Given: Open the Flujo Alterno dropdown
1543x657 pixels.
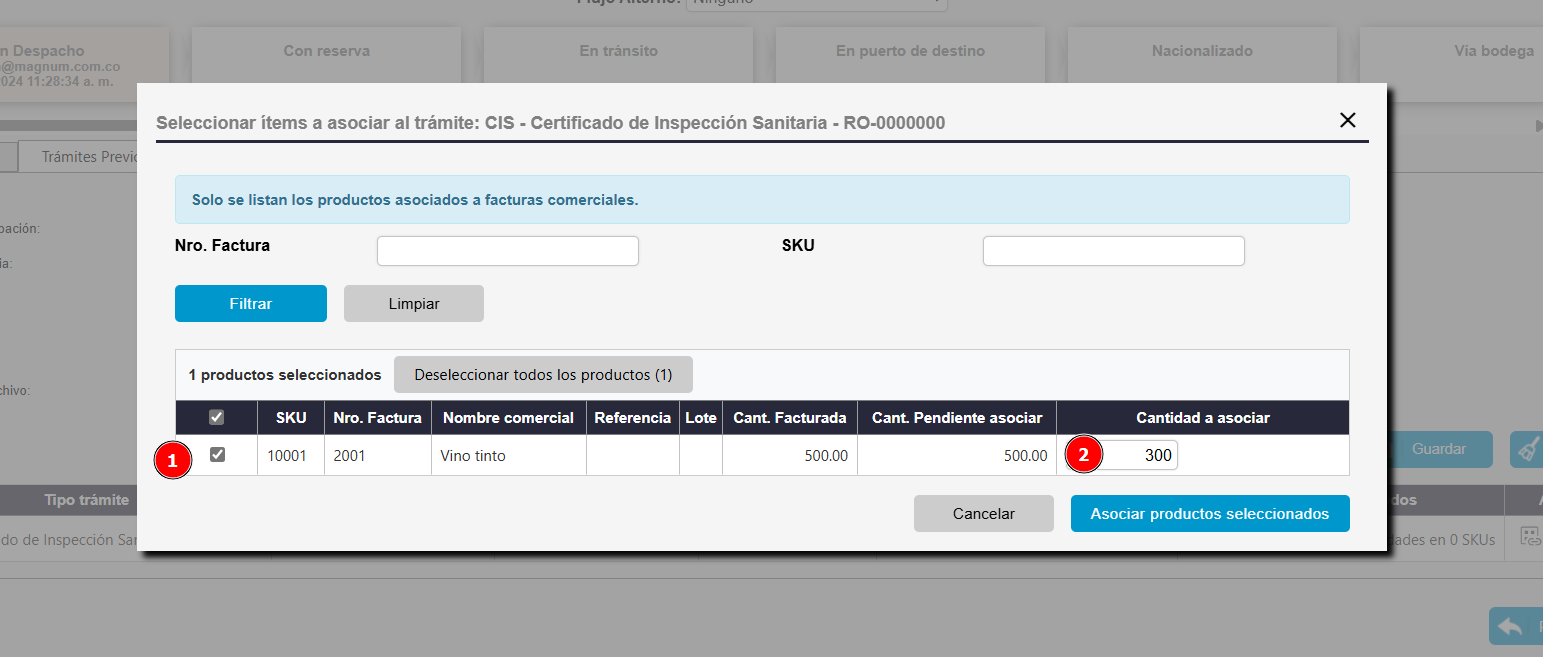Looking at the screenshot, I should pos(816,3).
